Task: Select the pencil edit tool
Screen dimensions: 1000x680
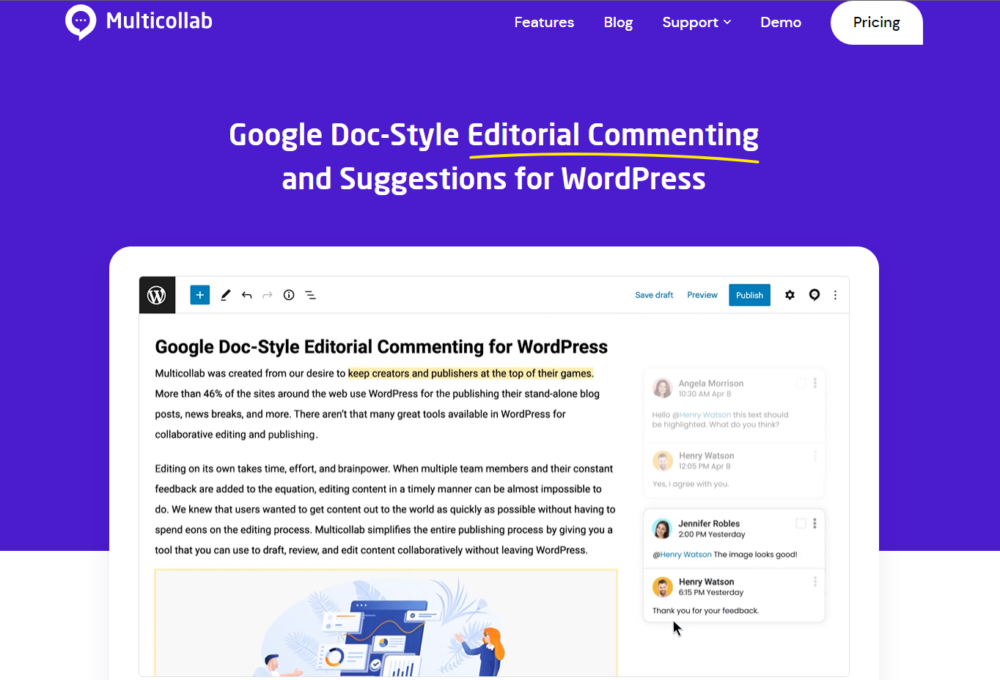Action: [226, 295]
